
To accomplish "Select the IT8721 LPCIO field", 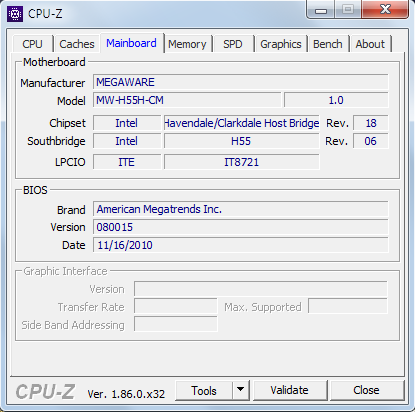I will [x=242, y=162].
